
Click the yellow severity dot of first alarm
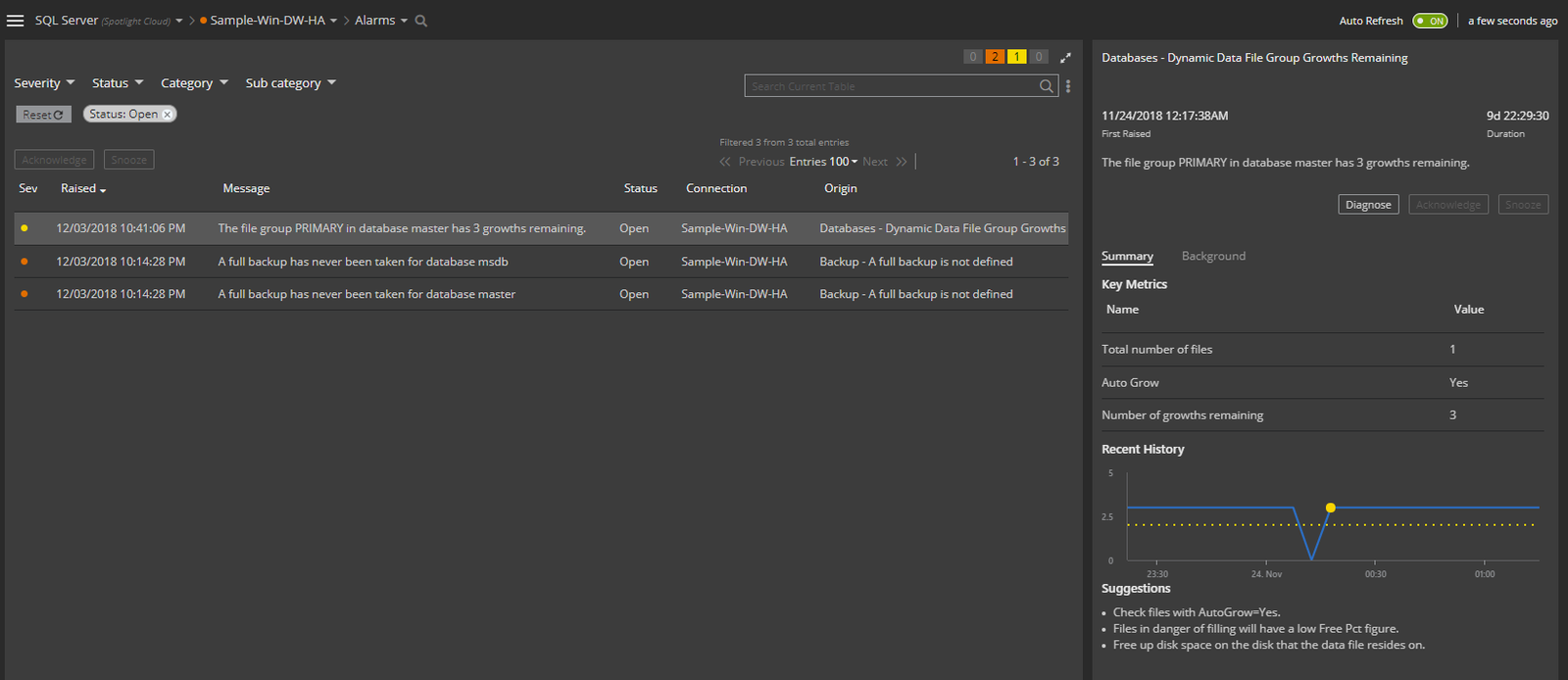pyautogui.click(x=24, y=228)
